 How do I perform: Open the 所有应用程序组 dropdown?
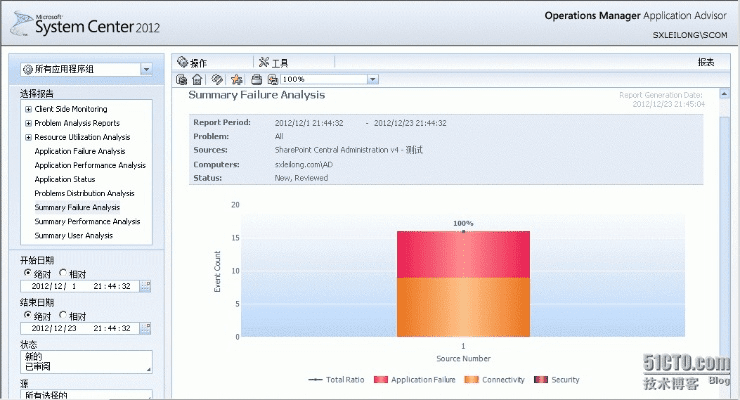pos(146,69)
